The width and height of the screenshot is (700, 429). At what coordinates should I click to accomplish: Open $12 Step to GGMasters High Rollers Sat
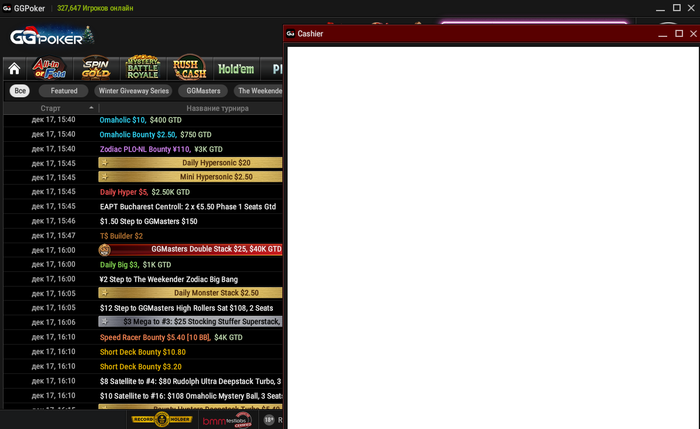point(186,308)
